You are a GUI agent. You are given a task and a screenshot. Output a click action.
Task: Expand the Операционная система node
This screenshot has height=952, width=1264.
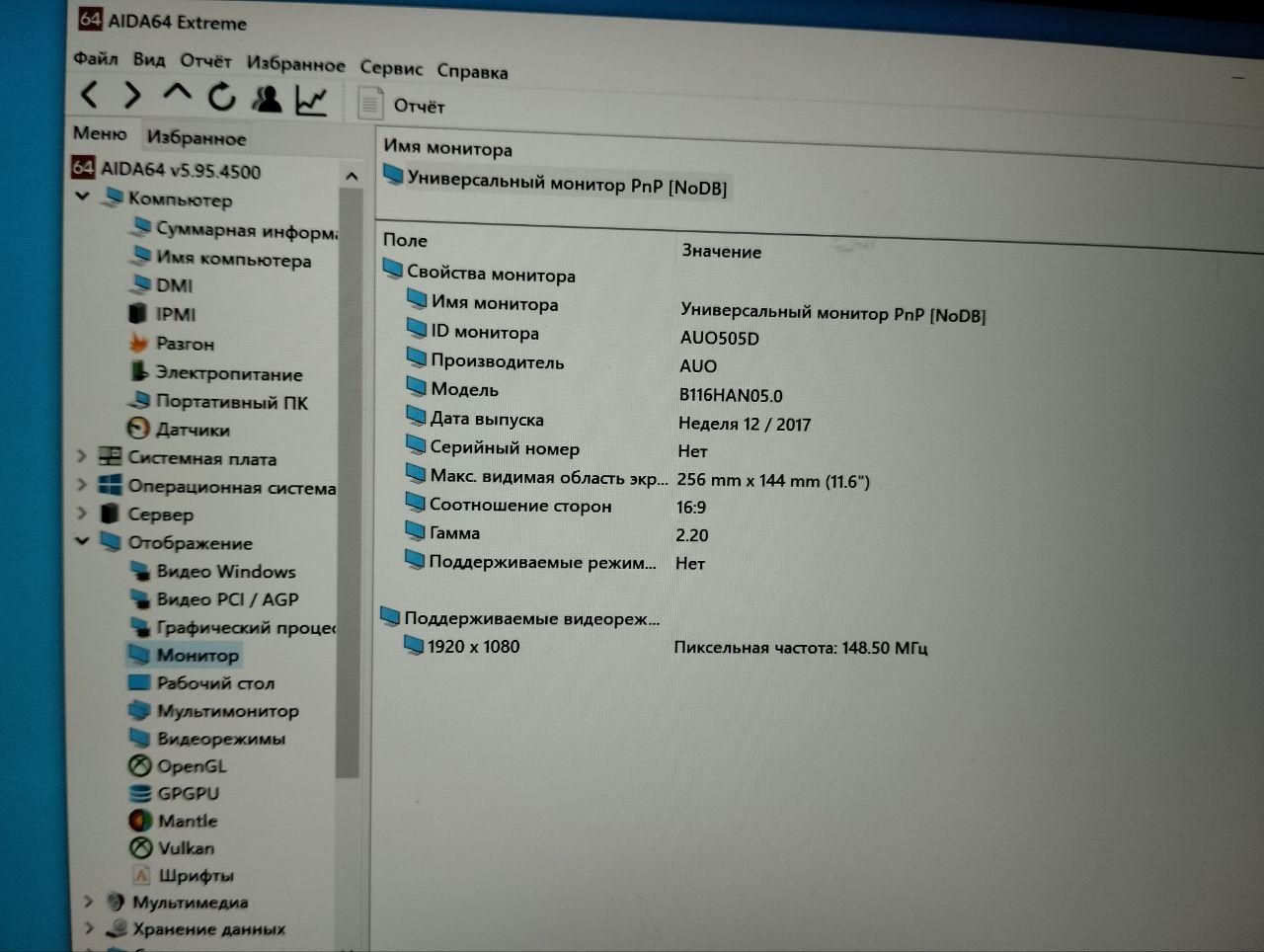(x=82, y=485)
